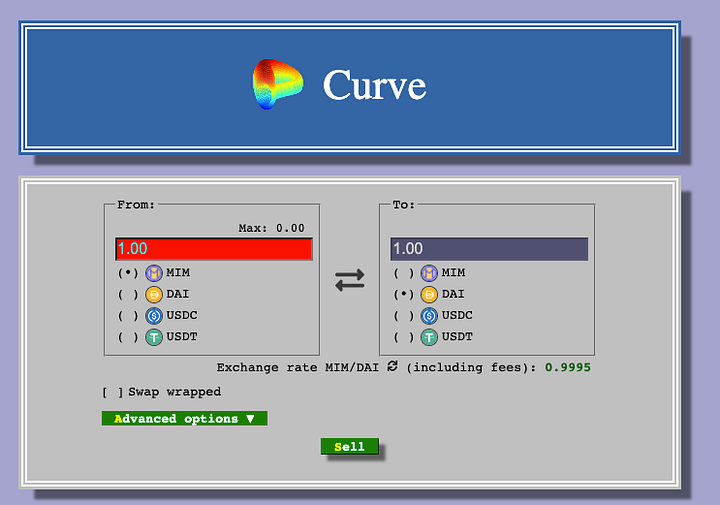Expand Advanced options
This screenshot has width=720, height=505.
click(185, 418)
